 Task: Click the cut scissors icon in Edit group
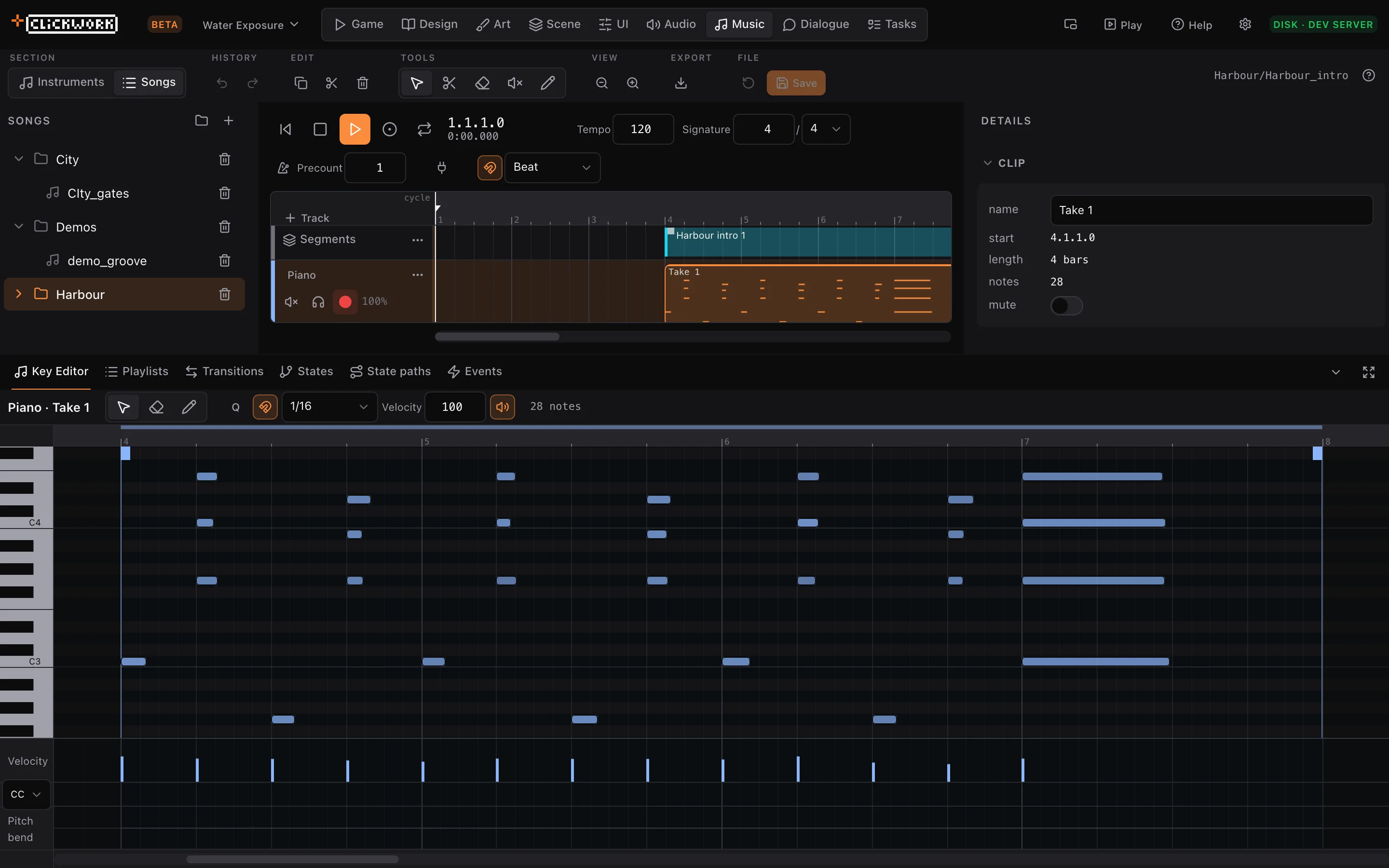pyautogui.click(x=332, y=83)
